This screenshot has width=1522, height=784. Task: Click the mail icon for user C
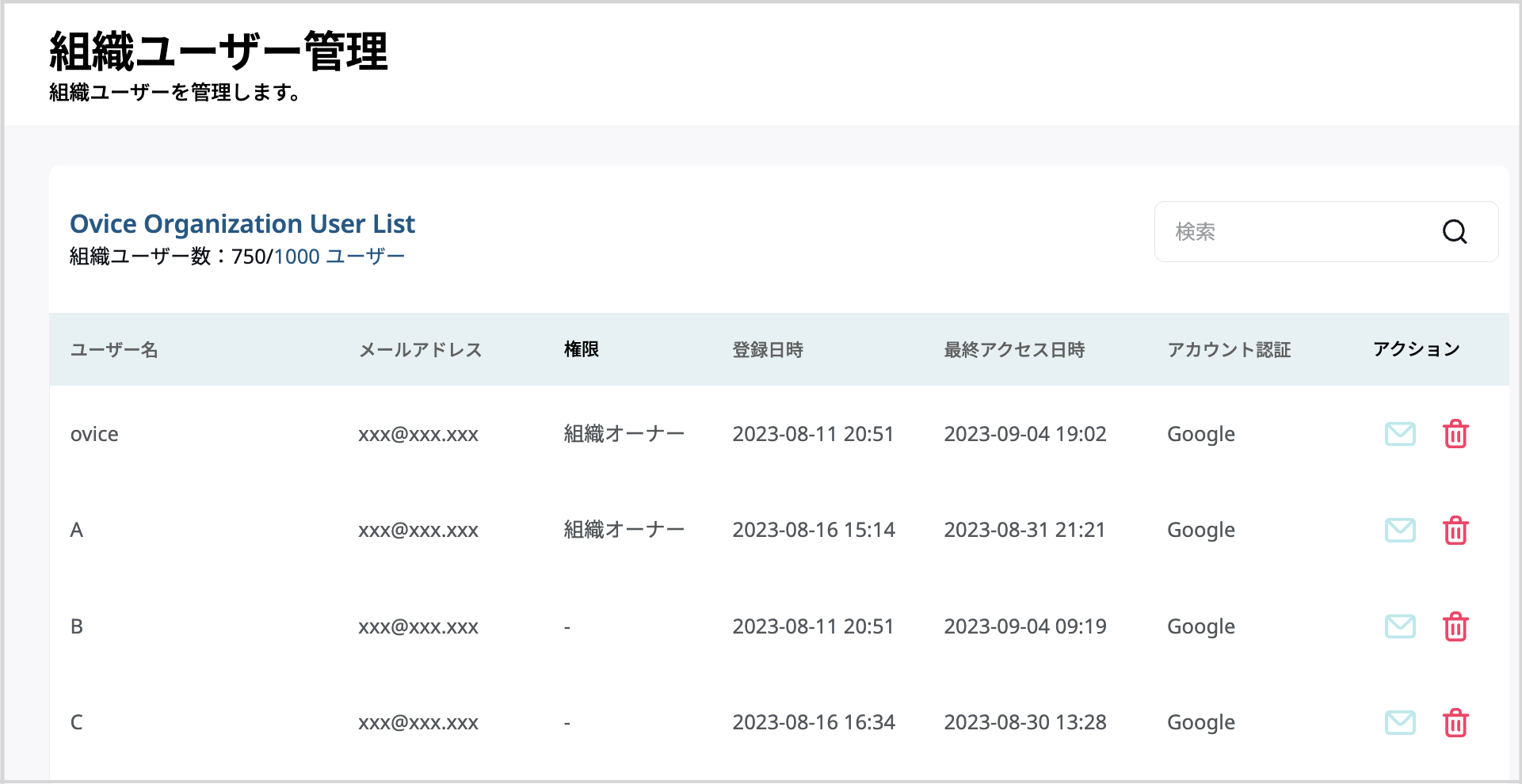1399,722
